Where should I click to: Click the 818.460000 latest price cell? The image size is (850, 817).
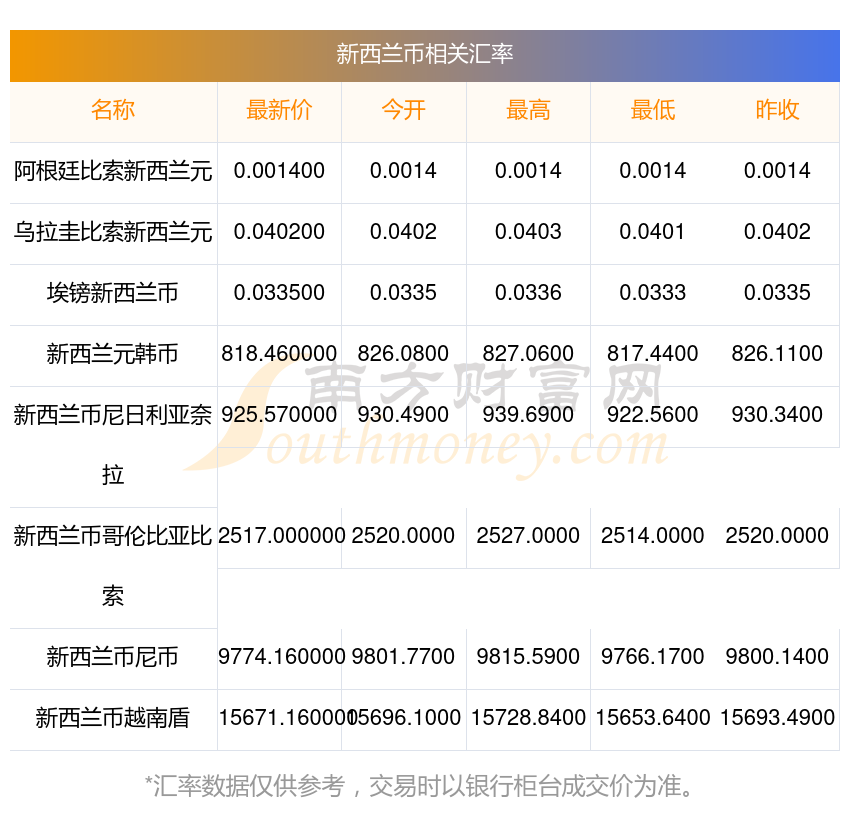click(x=279, y=354)
